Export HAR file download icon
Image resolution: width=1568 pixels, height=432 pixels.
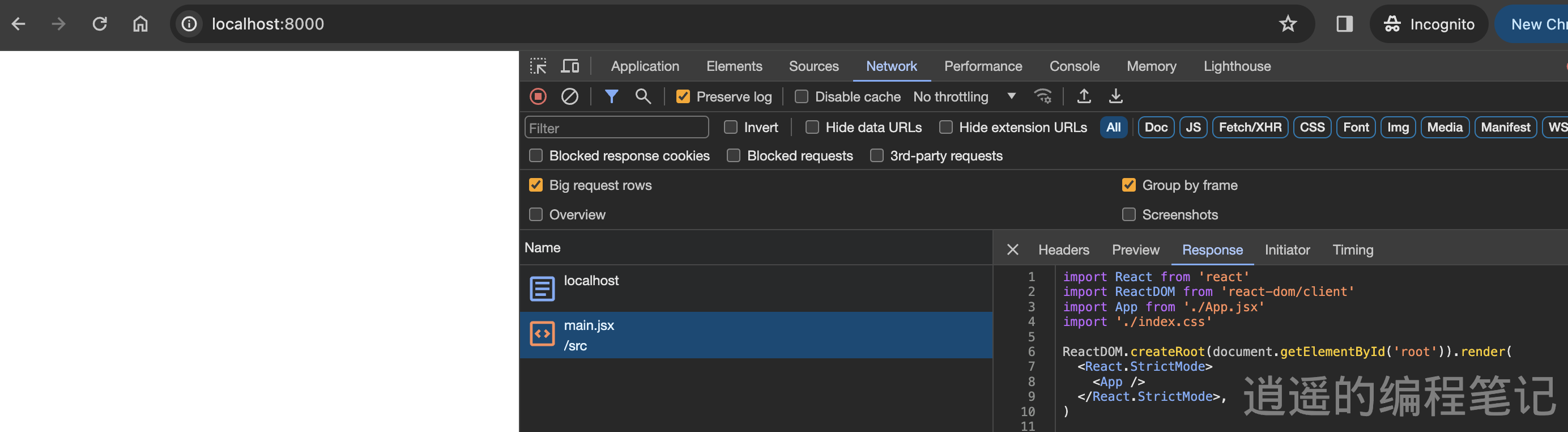coord(1116,96)
